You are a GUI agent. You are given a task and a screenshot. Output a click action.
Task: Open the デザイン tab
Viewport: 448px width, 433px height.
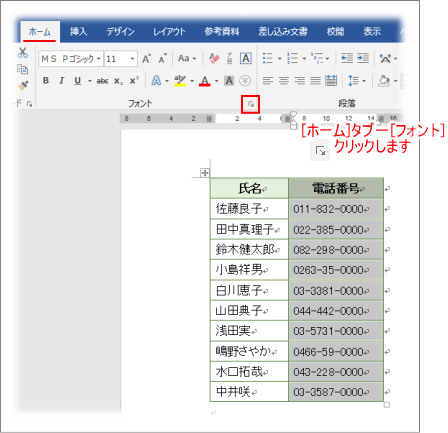tap(120, 32)
